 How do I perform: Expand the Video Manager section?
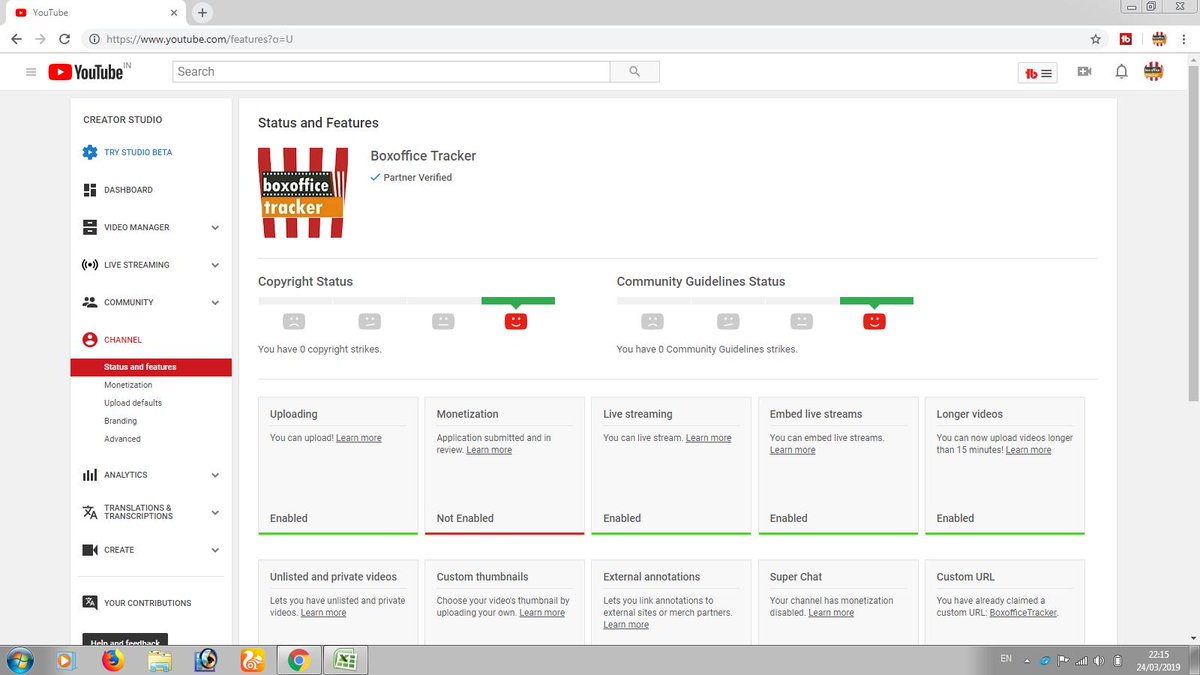coord(215,228)
